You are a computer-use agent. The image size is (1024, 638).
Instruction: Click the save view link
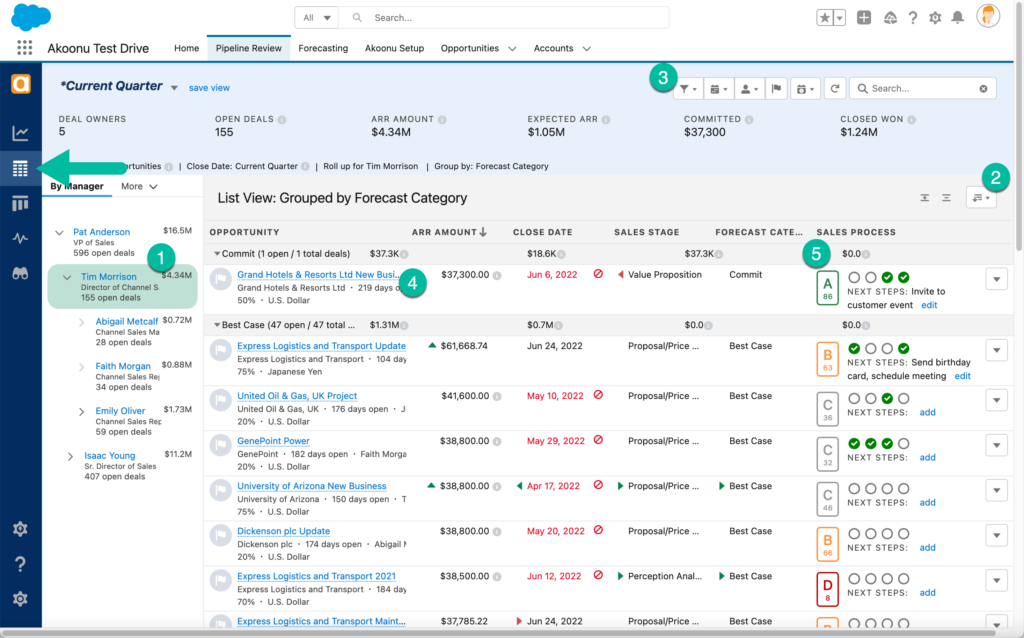point(209,88)
